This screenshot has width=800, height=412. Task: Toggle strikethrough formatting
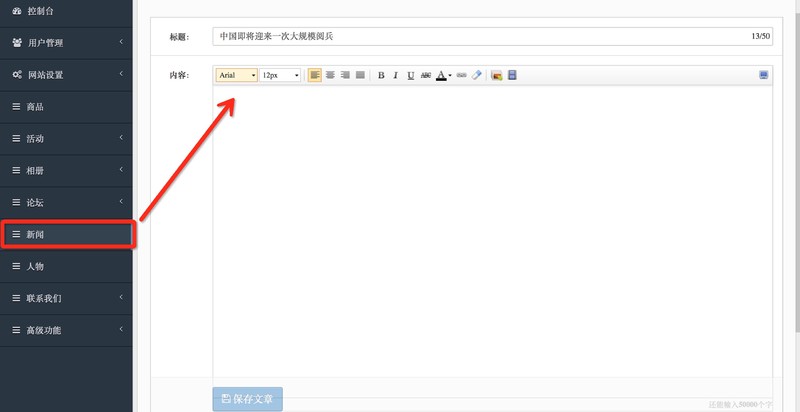click(426, 75)
